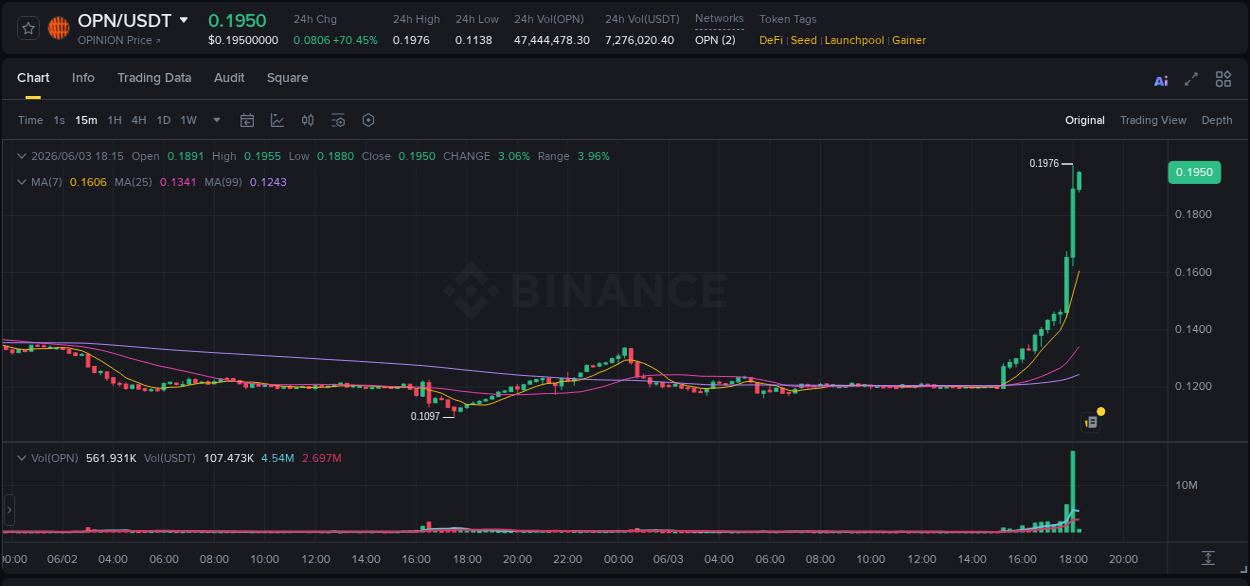Select the 1D interval
Image resolution: width=1250 pixels, height=586 pixels.
163,120
